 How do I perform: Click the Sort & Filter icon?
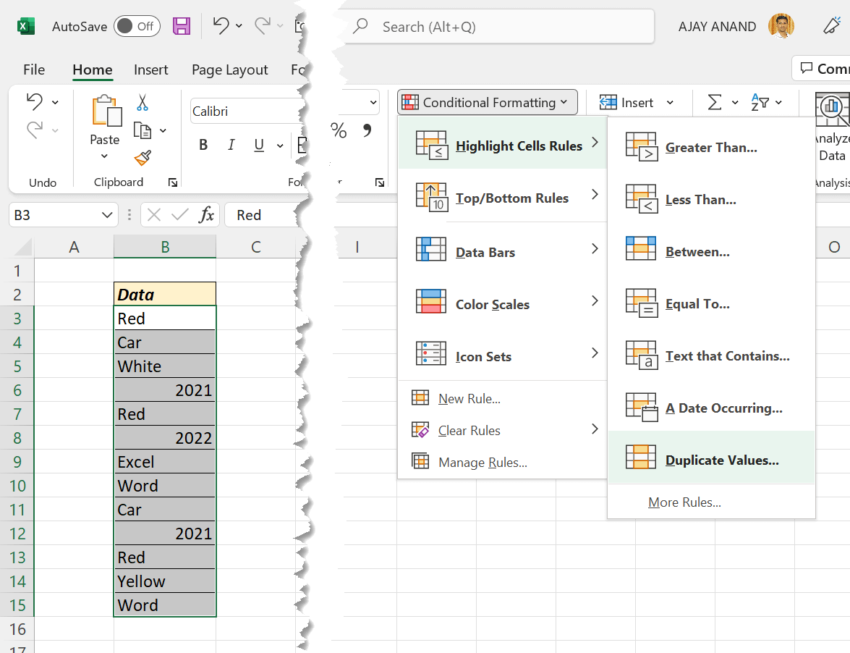(x=761, y=101)
